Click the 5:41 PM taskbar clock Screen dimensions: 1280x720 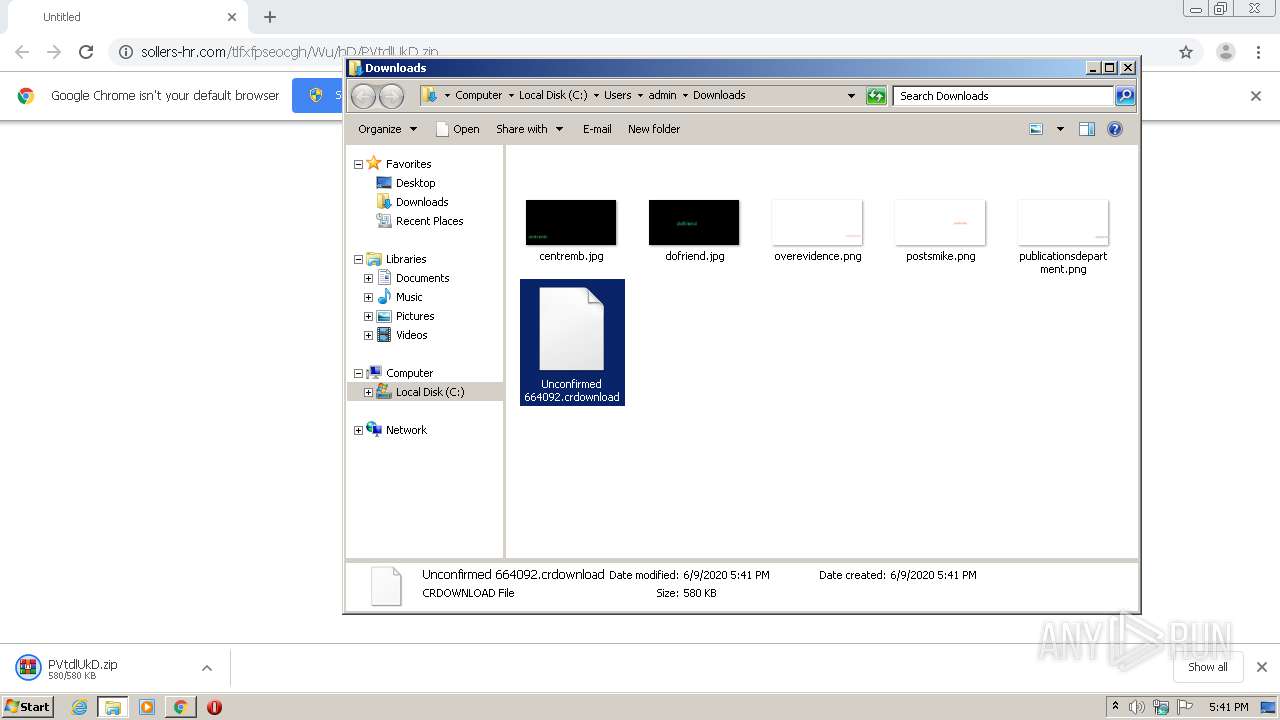coord(1228,707)
